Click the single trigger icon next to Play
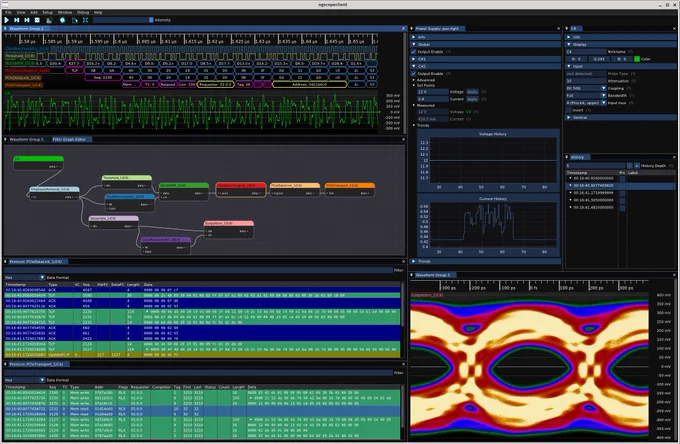Screen dimensions: 680x444 coord(16,20)
